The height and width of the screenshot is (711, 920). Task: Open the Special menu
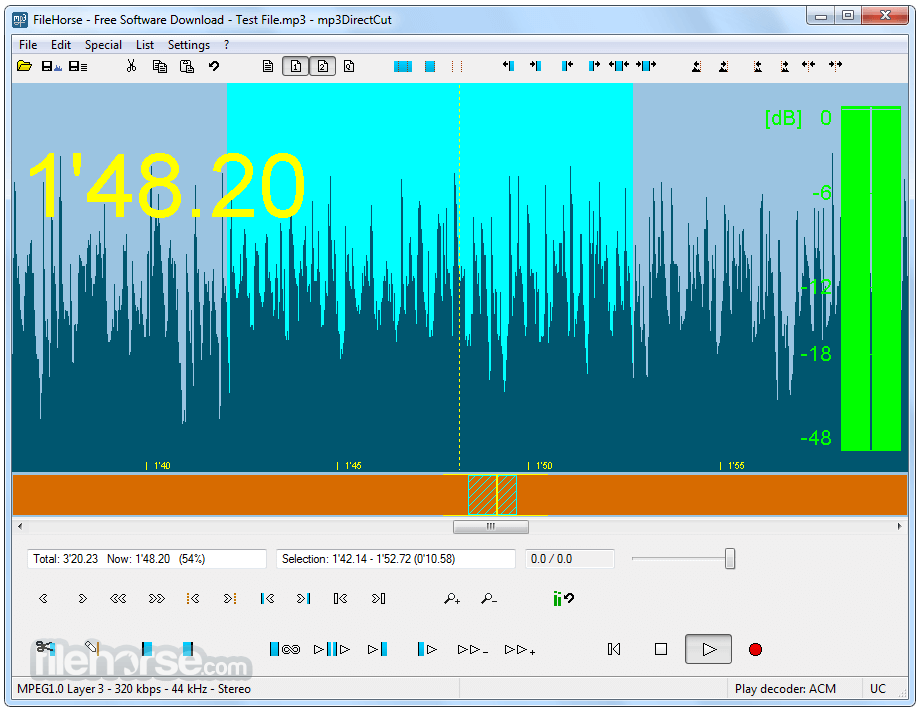(103, 45)
